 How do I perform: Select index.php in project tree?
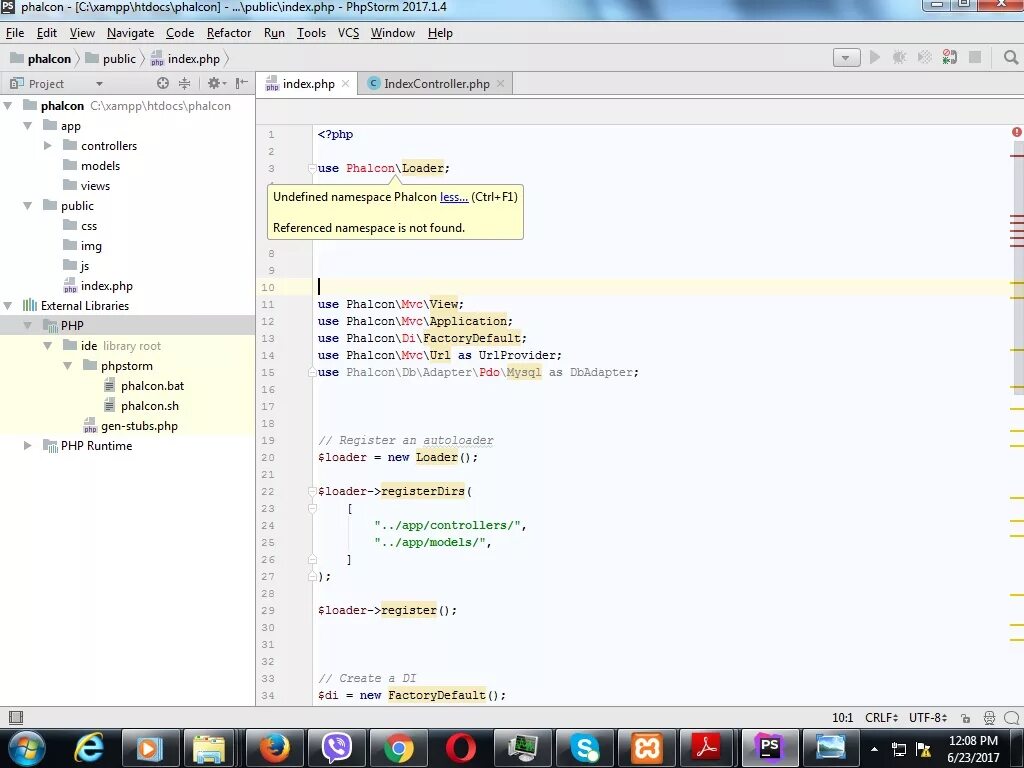coord(98,285)
